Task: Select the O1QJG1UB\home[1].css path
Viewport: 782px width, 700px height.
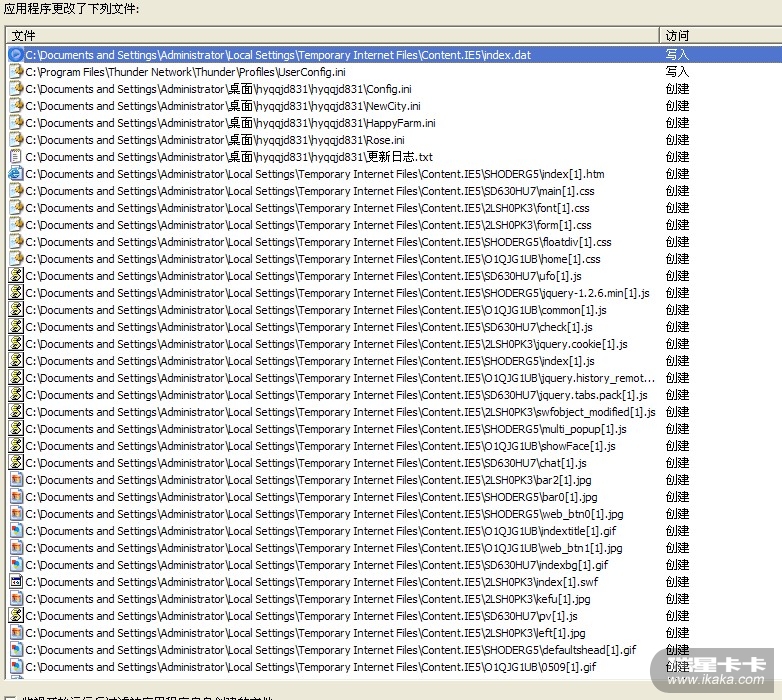Action: (313, 258)
